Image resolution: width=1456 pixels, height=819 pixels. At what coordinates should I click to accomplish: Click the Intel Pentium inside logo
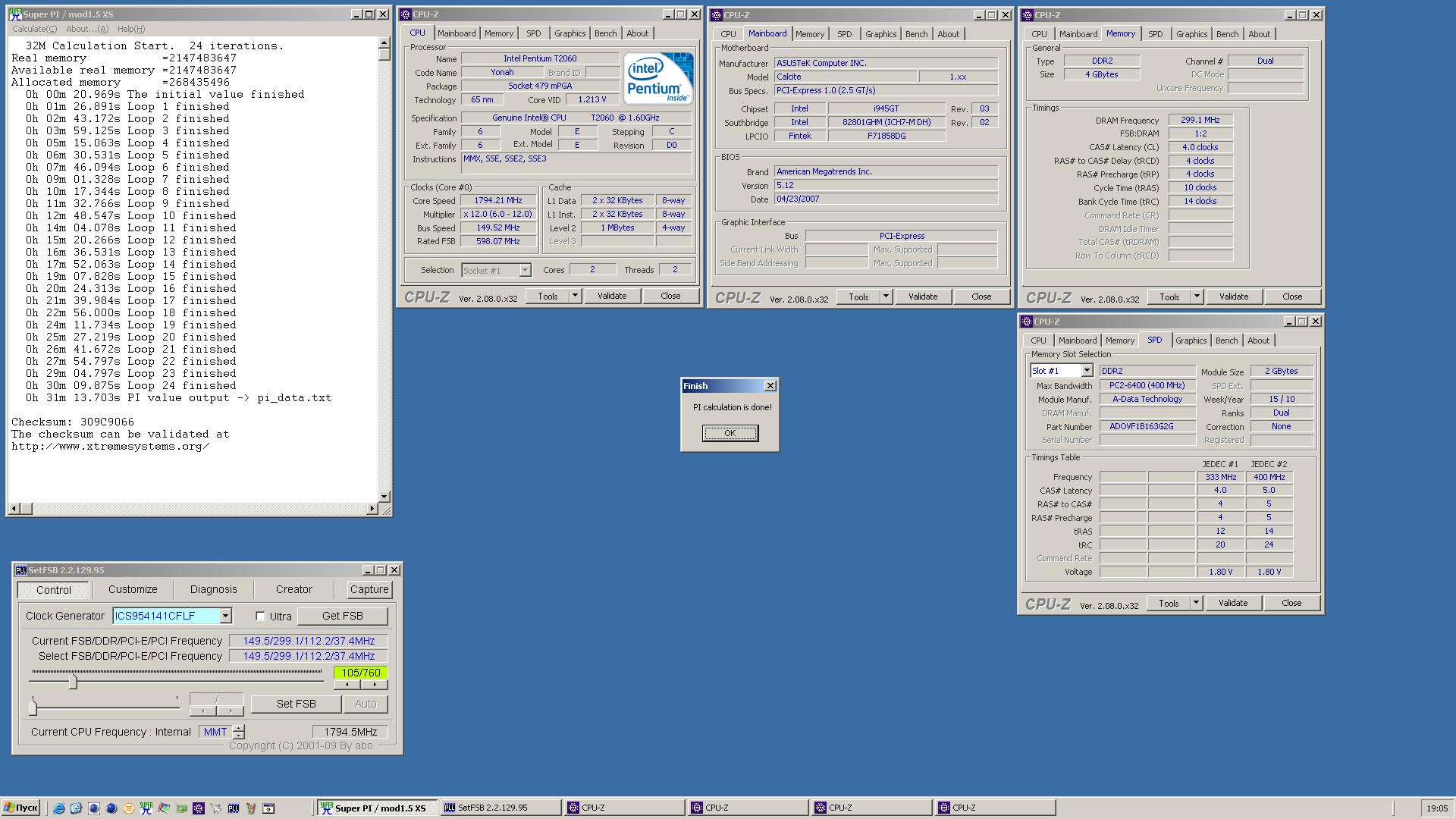(x=658, y=77)
